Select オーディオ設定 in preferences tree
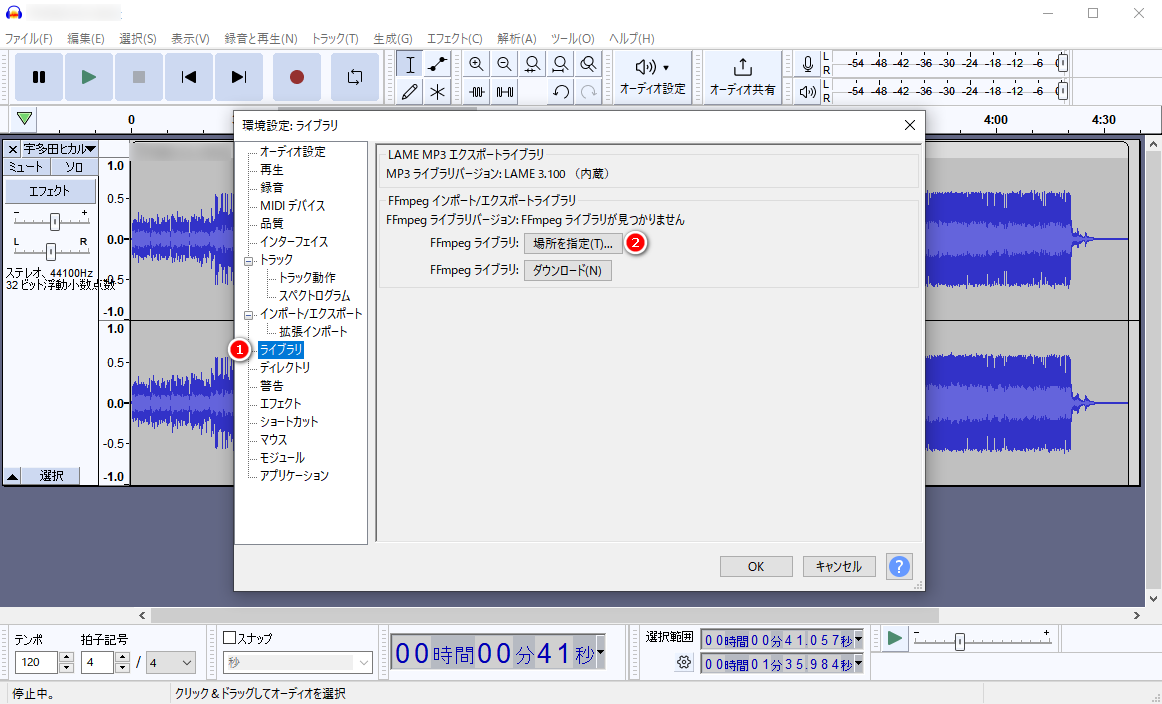The width and height of the screenshot is (1162, 704). 292,152
